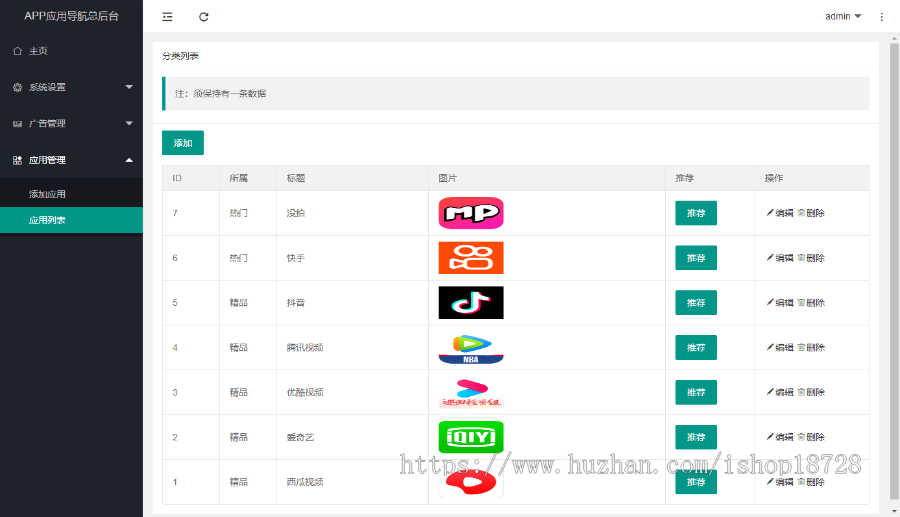Viewport: 900px width, 517px height.
Task: Click 推荐 button for 抖音
Action: pyautogui.click(x=696, y=302)
